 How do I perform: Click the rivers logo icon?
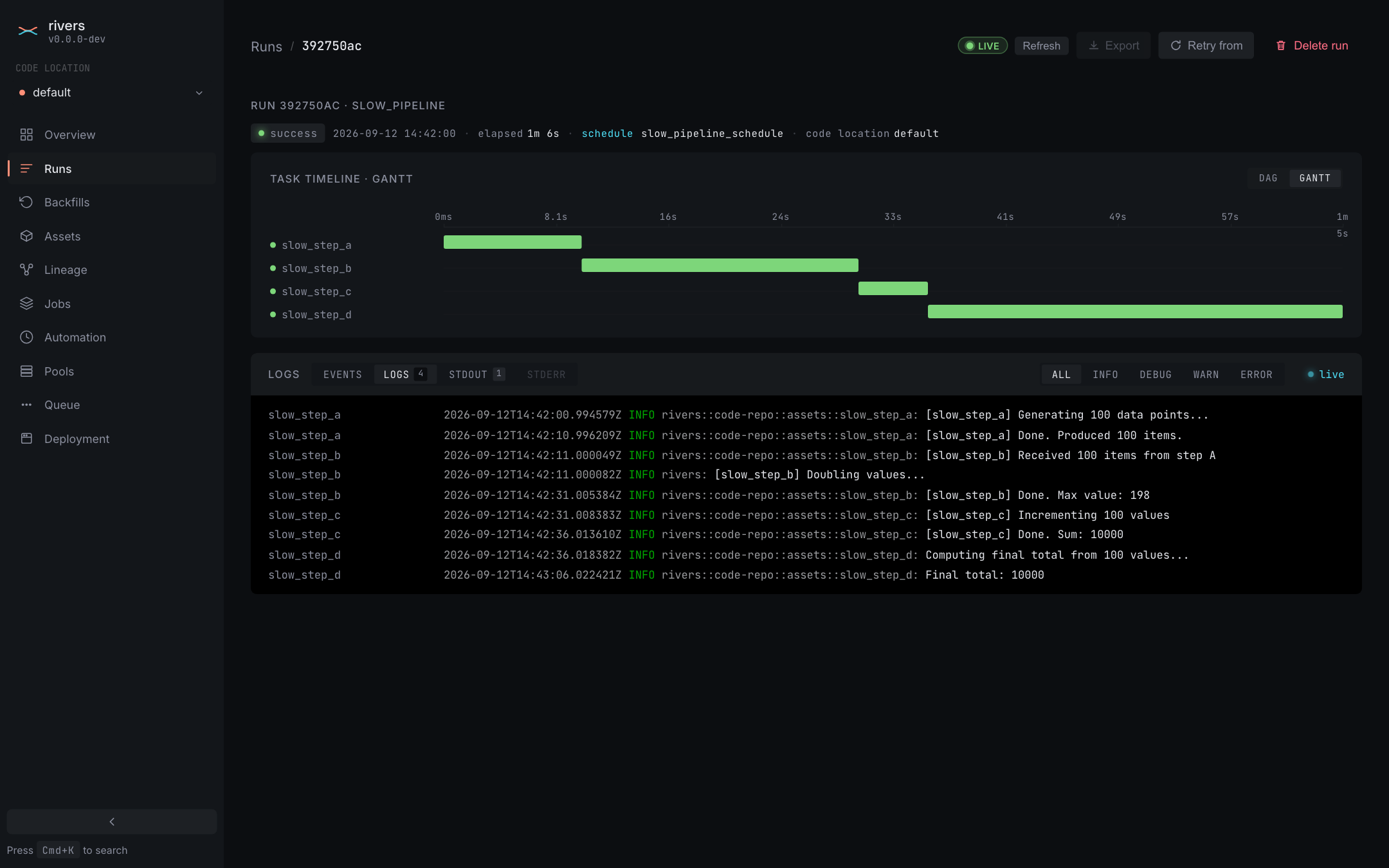click(28, 31)
